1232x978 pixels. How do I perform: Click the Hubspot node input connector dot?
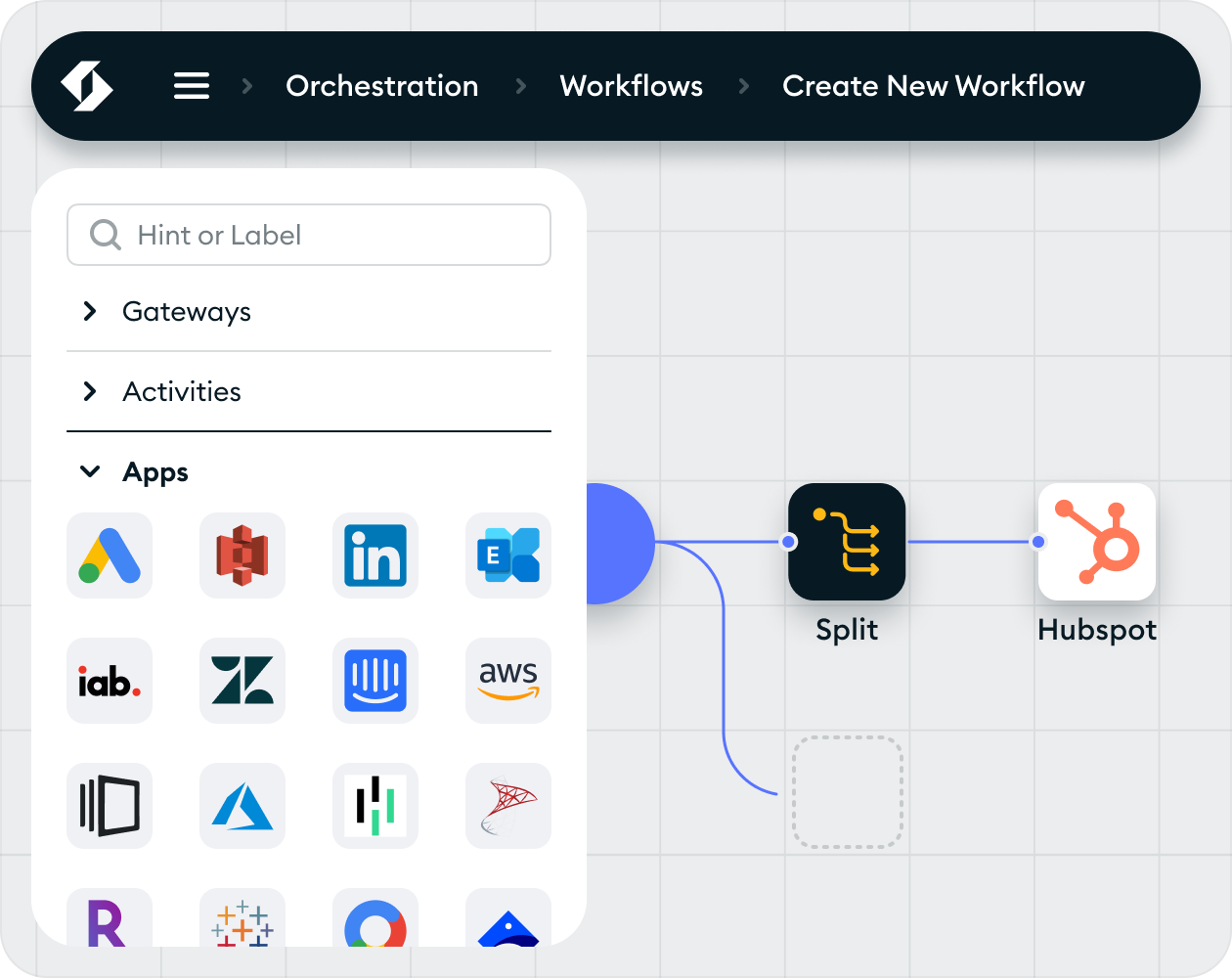pos(1038,542)
